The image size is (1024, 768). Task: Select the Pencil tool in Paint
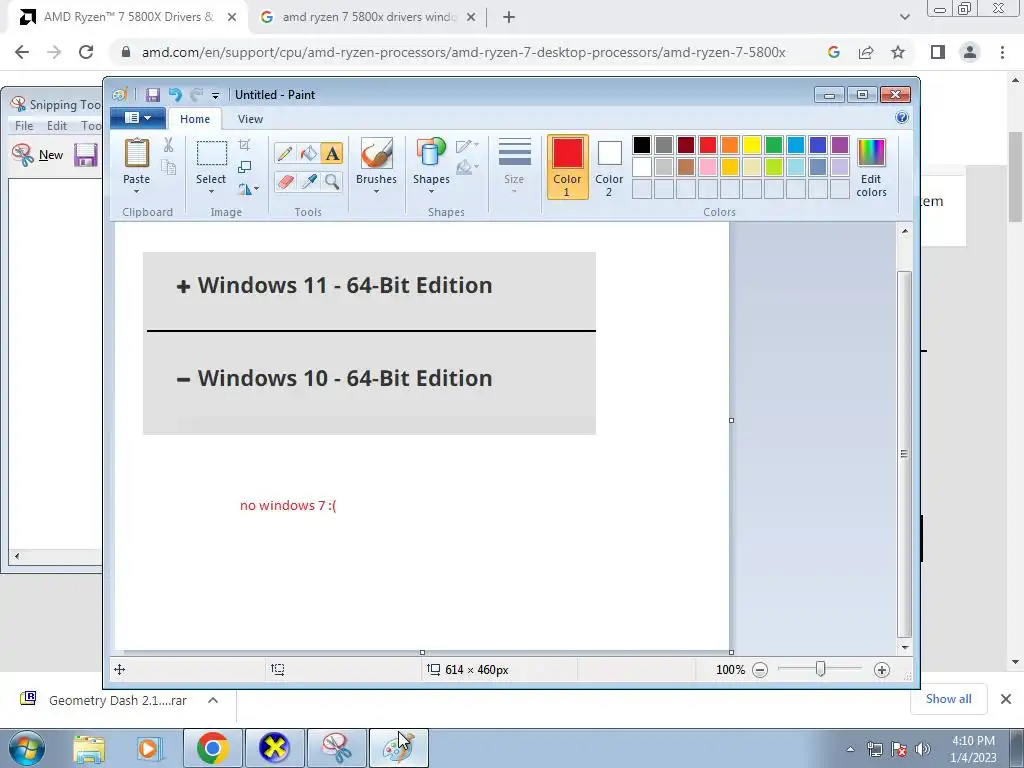285,153
